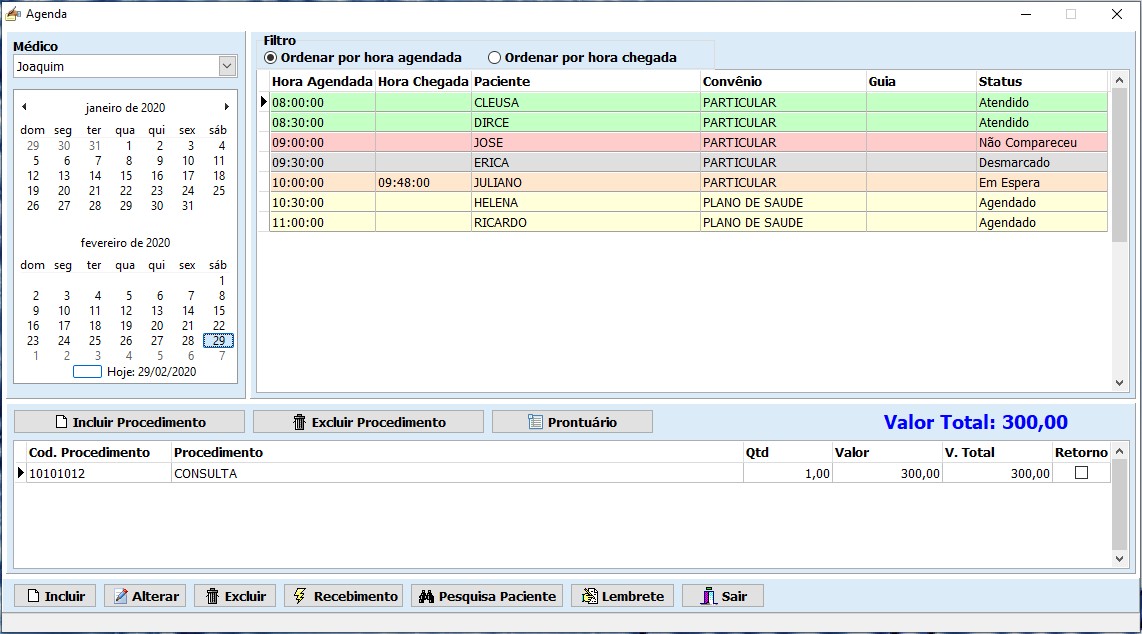
Task: Click the Não Compareceu status cell
Action: pos(1041,143)
